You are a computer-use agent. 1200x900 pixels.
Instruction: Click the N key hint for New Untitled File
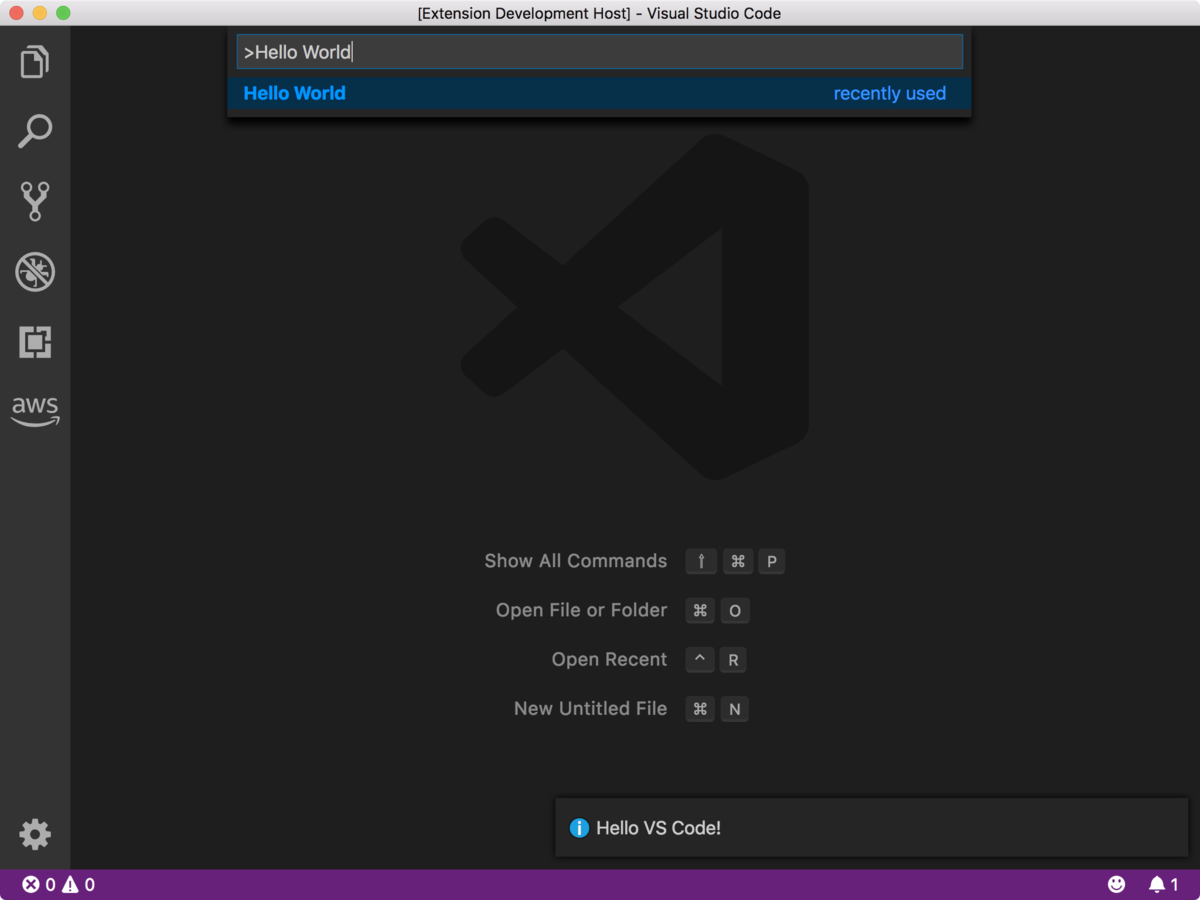point(734,708)
